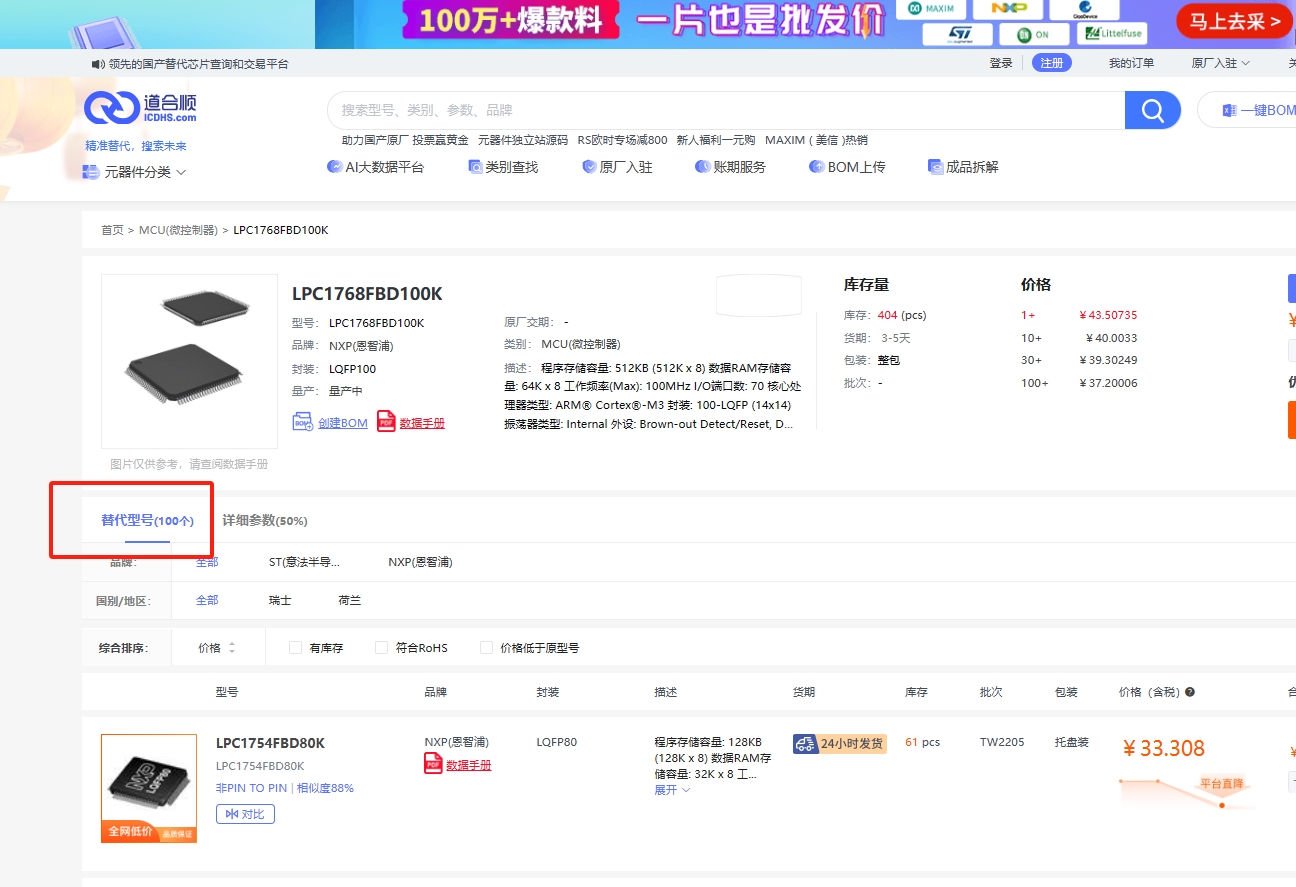The width and height of the screenshot is (1296, 887).
Task: Open the 道合顺 ICDHS logo home
Action: [x=140, y=108]
